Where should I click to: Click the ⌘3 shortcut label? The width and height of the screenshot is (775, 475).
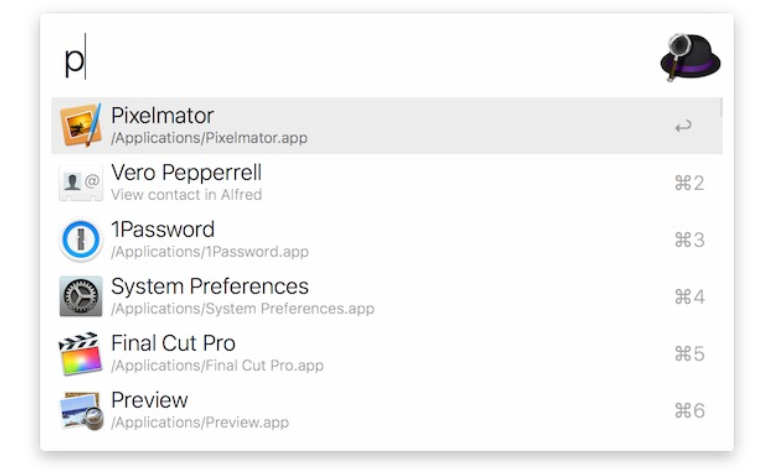[x=689, y=240]
